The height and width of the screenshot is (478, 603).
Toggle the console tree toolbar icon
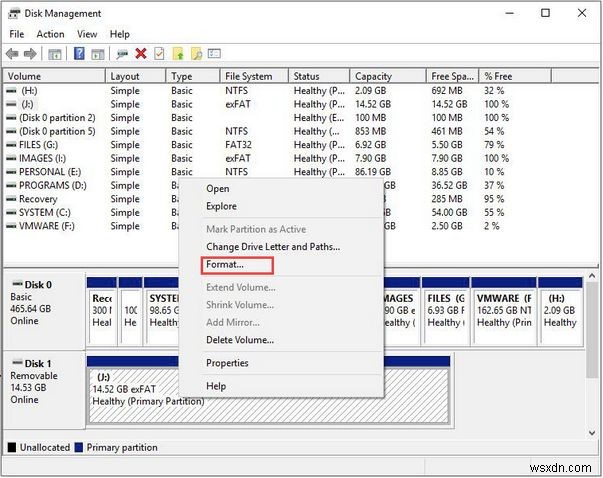pyautogui.click(x=55, y=54)
